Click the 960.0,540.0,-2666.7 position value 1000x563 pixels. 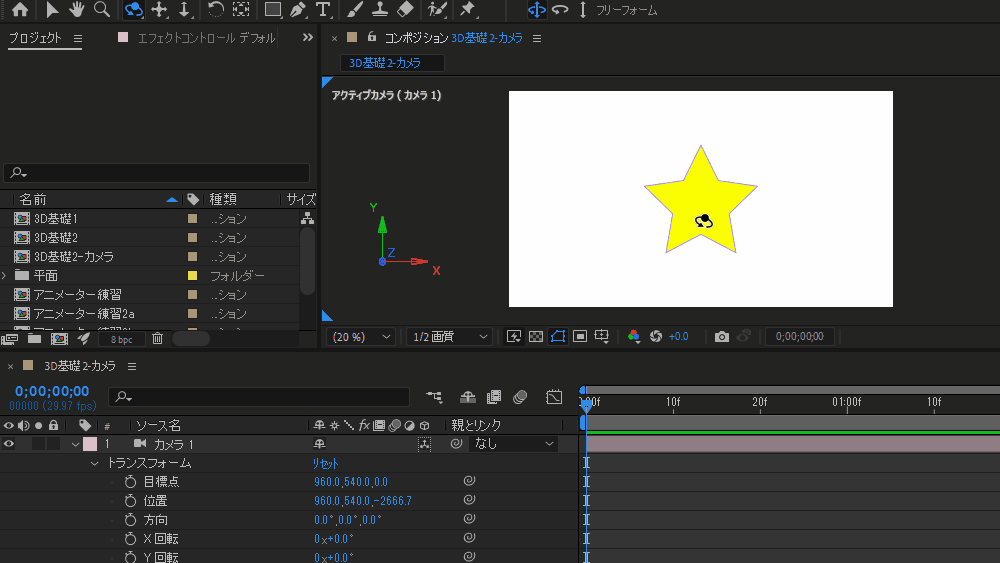tap(363, 501)
